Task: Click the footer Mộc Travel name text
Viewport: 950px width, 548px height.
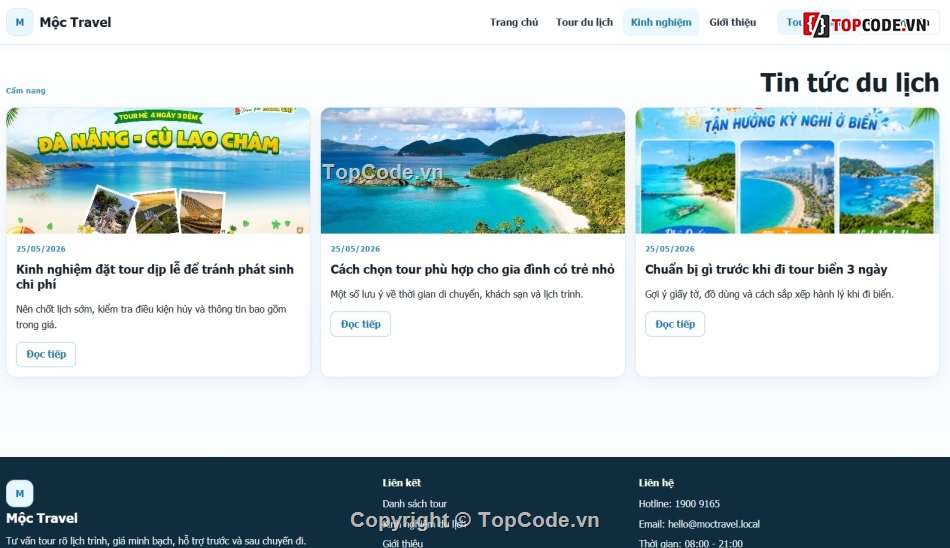Action: [x=42, y=518]
